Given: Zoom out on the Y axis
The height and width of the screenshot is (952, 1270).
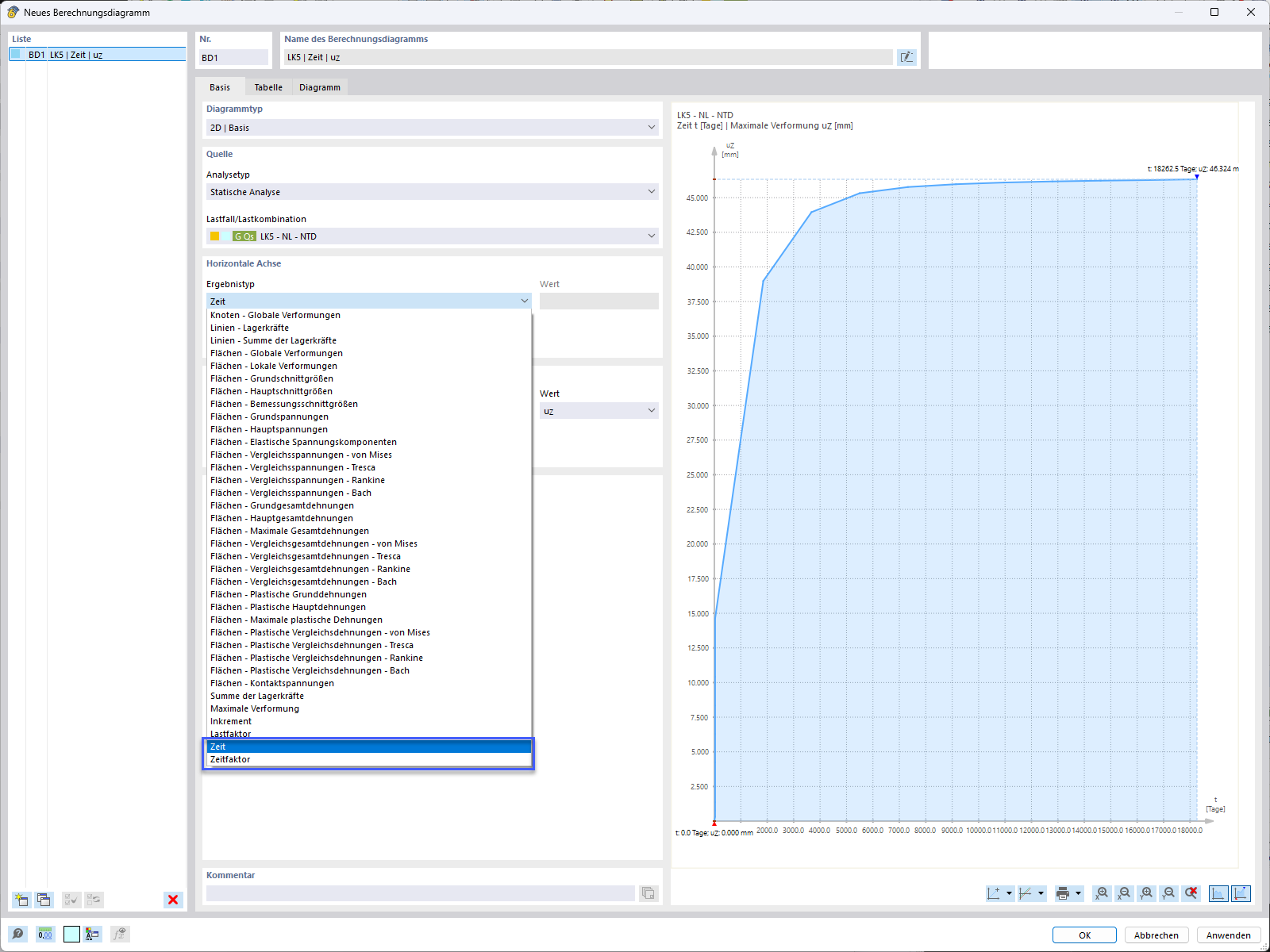Looking at the screenshot, I should tap(1168, 893).
